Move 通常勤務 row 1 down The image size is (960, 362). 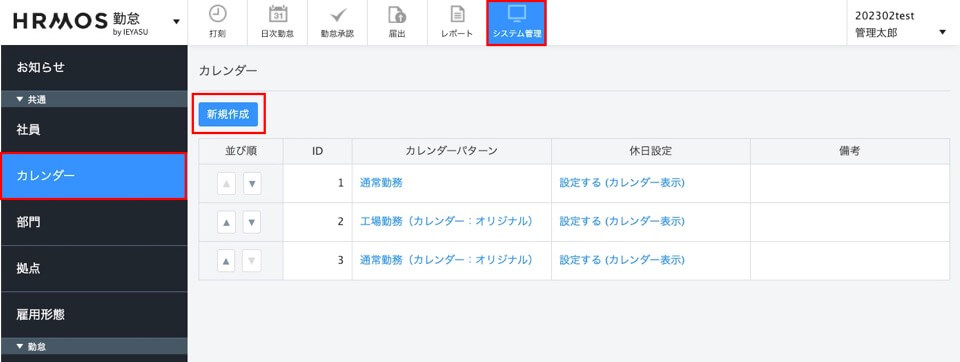(252, 183)
